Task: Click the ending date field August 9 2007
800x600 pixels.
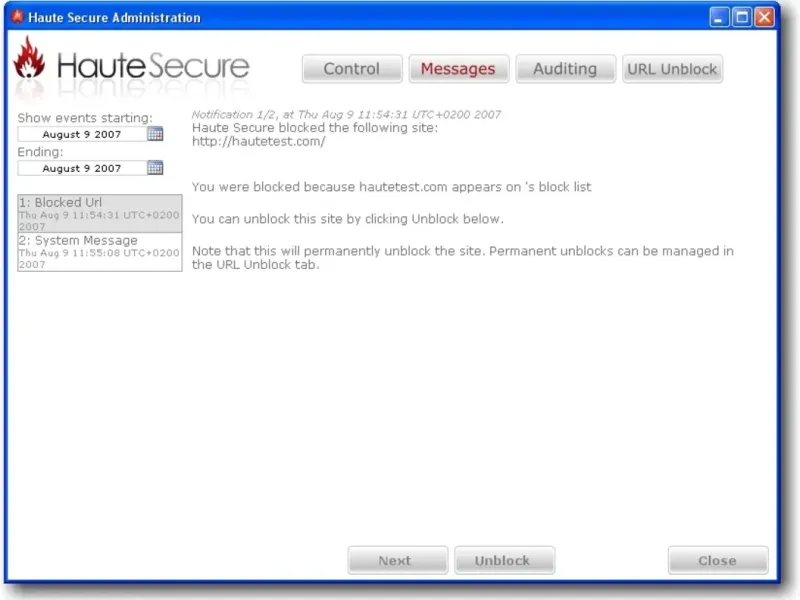Action: 82,168
